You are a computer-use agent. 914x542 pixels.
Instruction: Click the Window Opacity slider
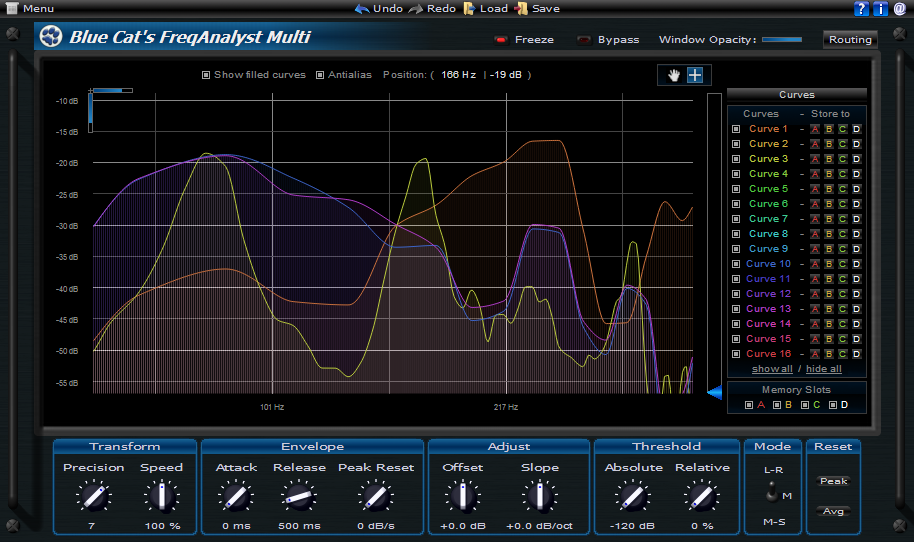781,40
